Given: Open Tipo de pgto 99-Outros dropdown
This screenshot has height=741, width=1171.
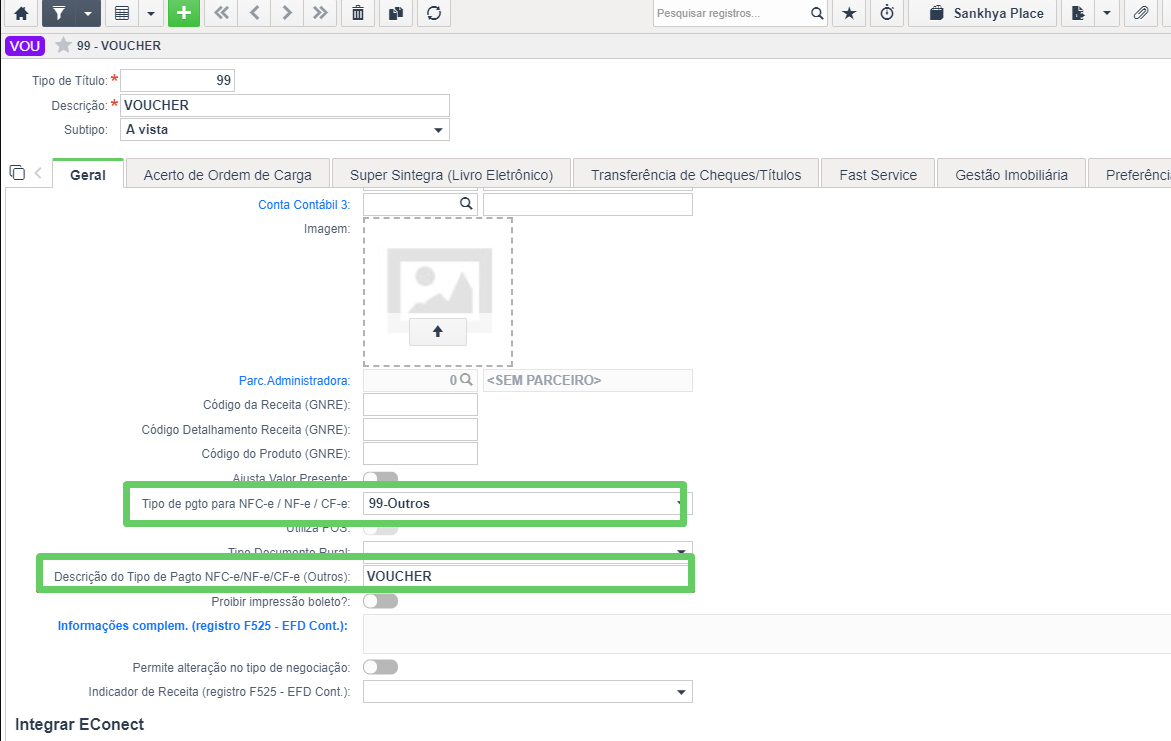Looking at the screenshot, I should tap(527, 503).
